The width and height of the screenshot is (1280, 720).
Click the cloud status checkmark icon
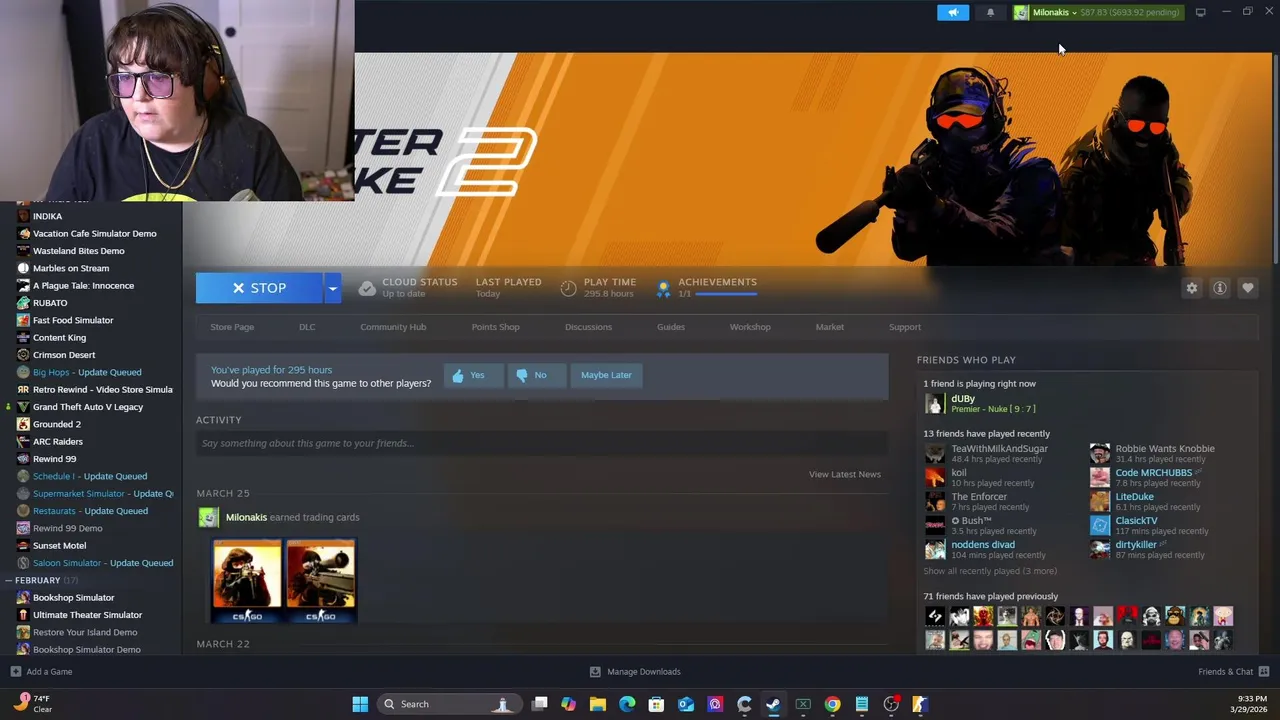(367, 288)
